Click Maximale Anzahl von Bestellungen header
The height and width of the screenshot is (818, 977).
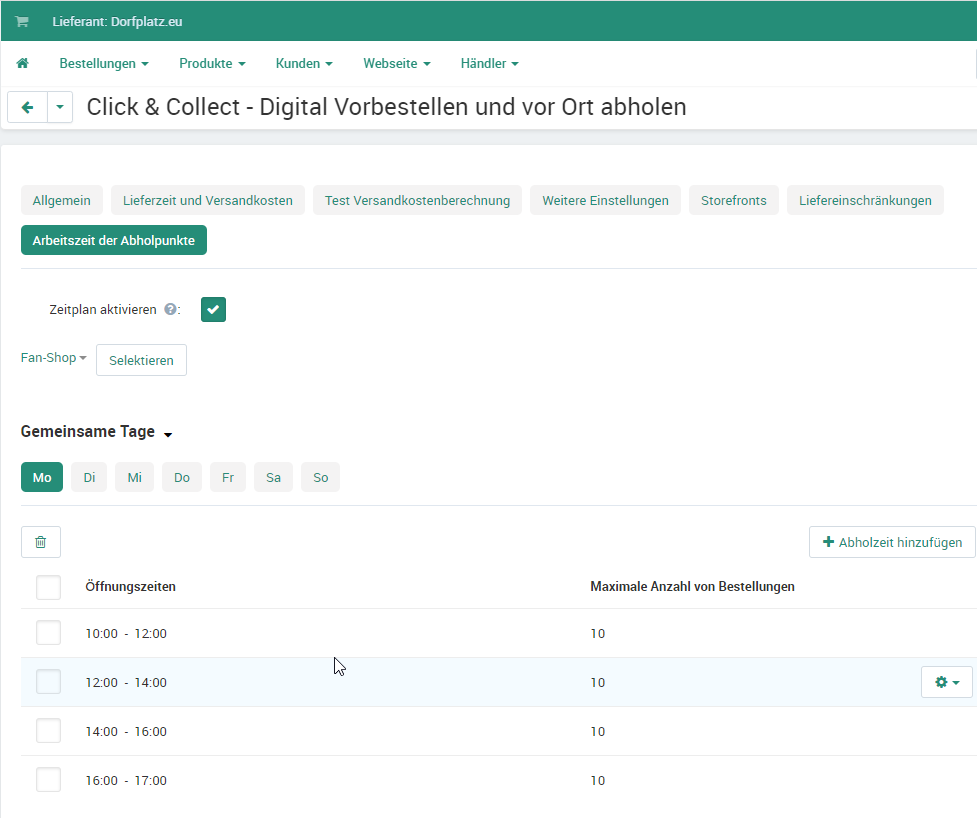(692, 586)
